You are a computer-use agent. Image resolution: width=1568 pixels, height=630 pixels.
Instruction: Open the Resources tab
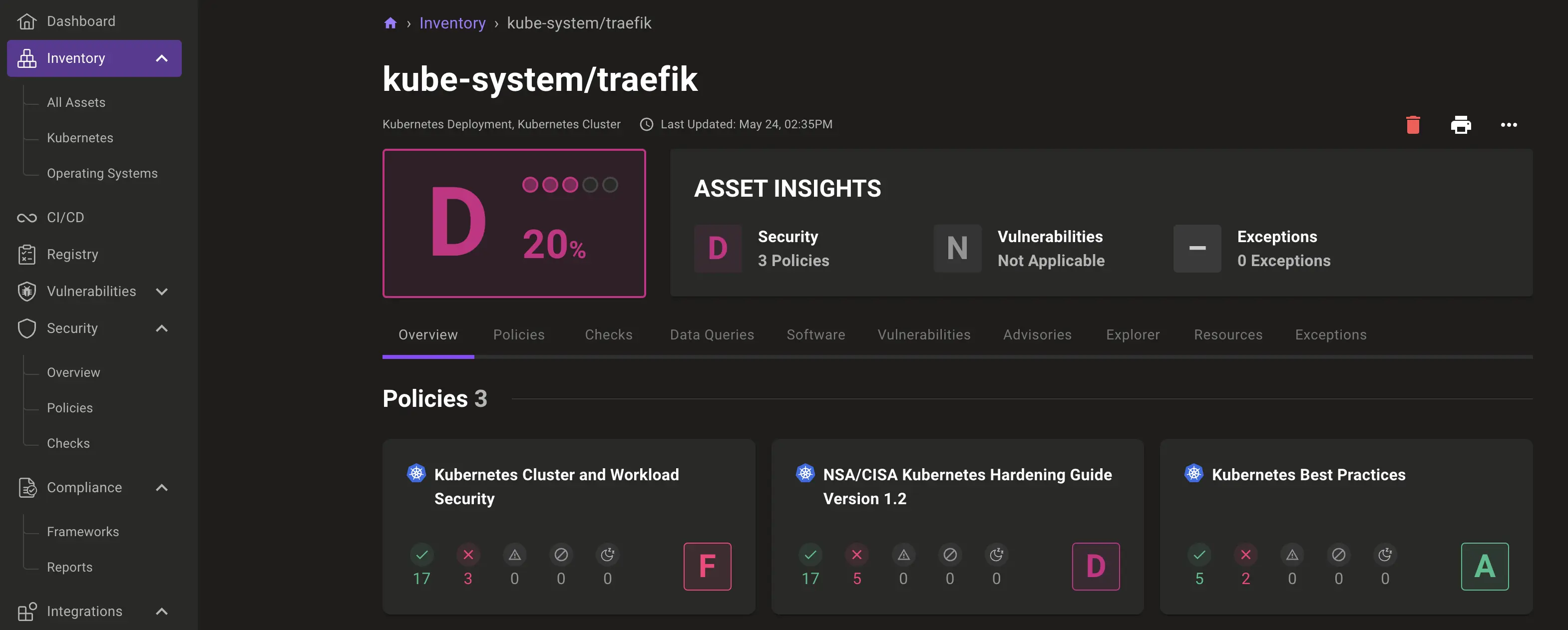[x=1228, y=335]
